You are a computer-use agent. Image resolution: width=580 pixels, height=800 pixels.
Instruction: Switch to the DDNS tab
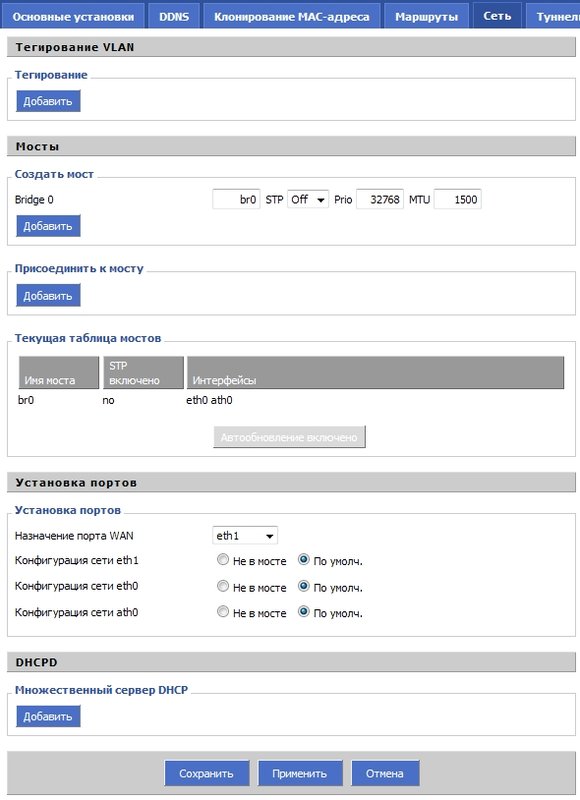174,16
